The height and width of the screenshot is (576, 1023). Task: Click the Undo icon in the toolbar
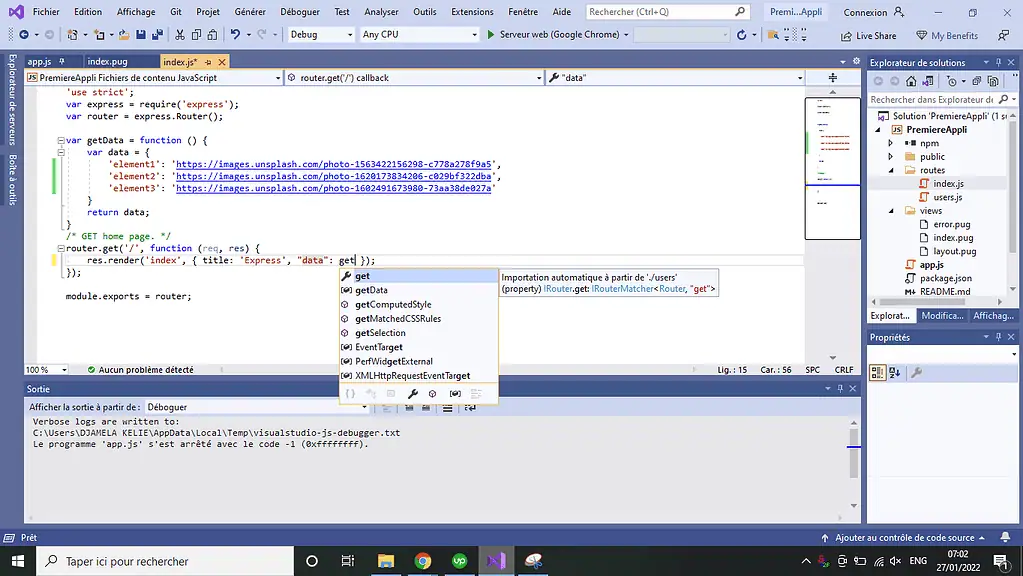234,34
